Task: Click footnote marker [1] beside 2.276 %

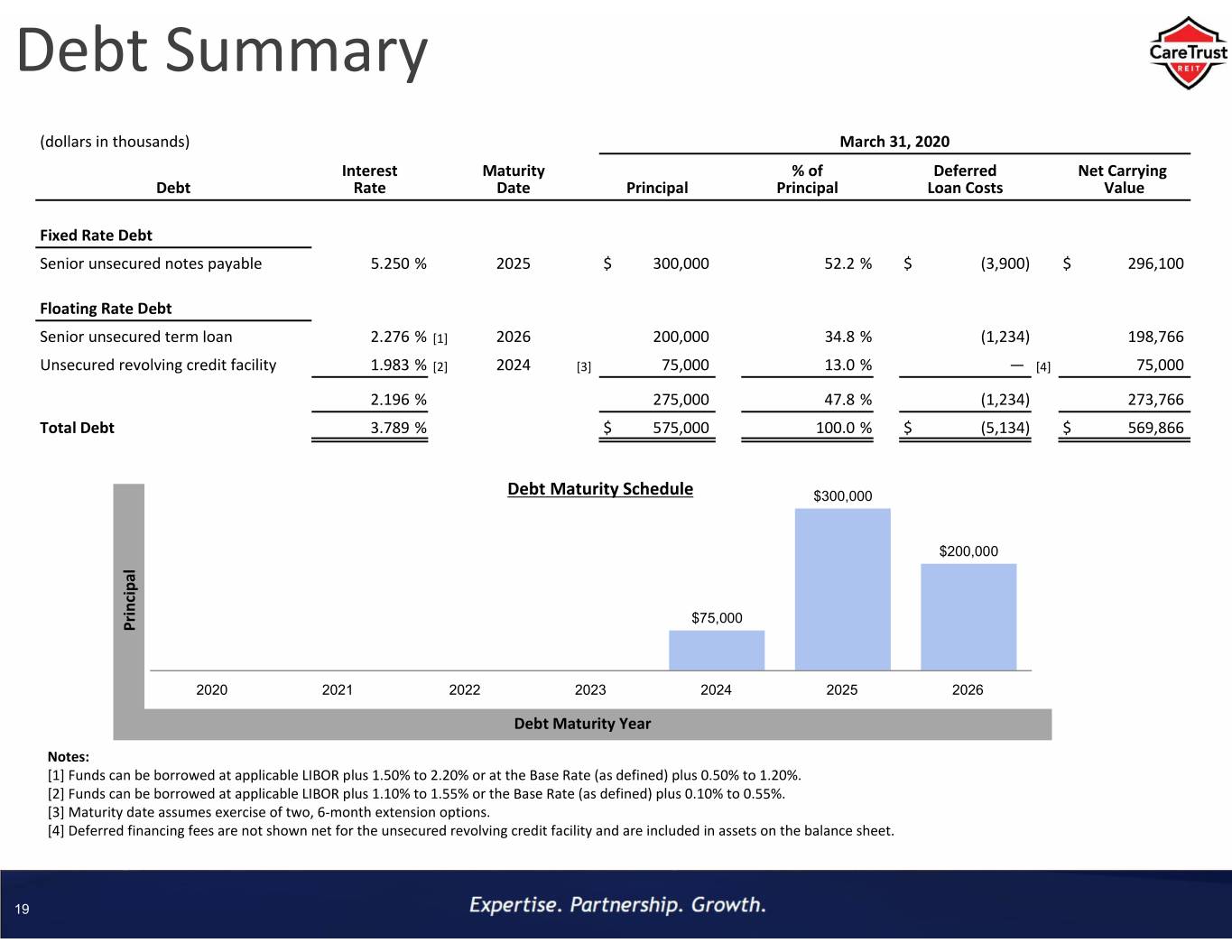Action: click(x=440, y=338)
